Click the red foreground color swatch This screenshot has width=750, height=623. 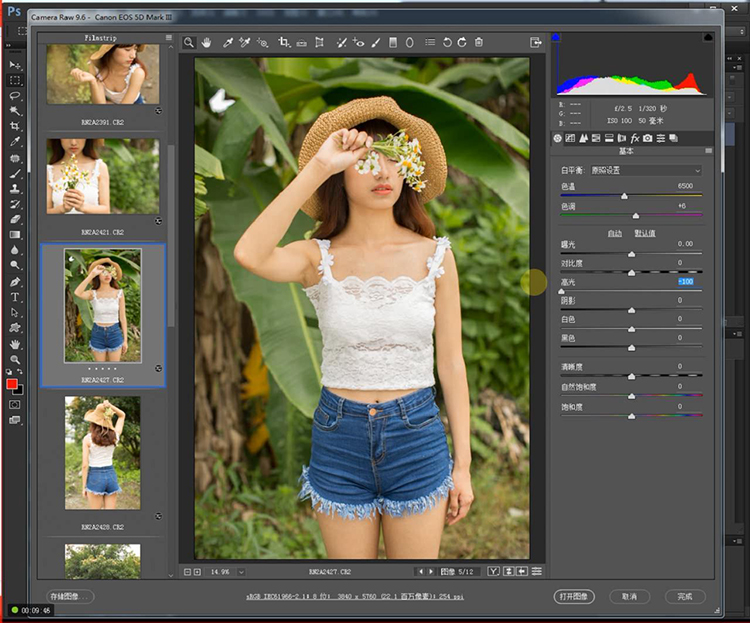pyautogui.click(x=12, y=384)
